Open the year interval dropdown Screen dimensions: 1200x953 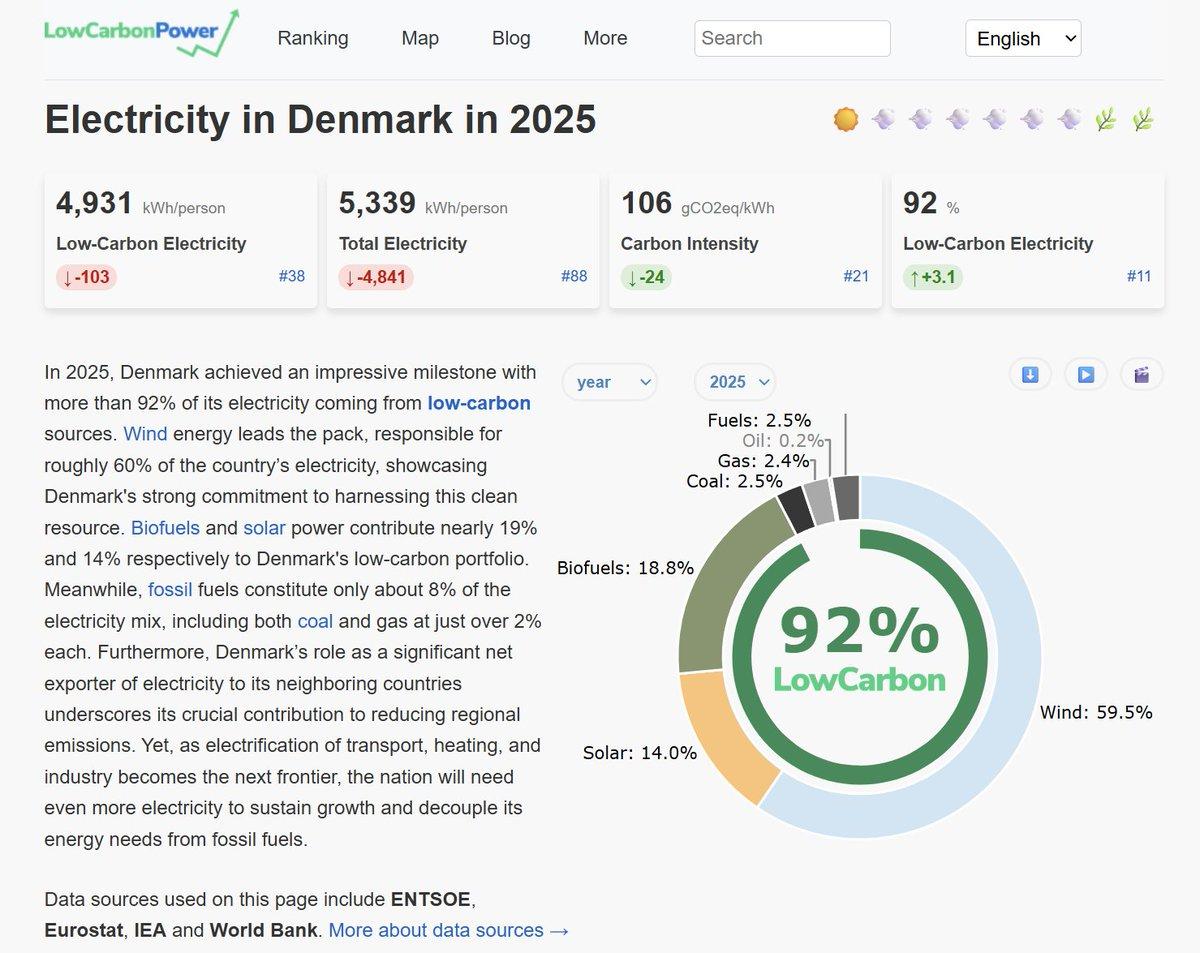tap(609, 382)
